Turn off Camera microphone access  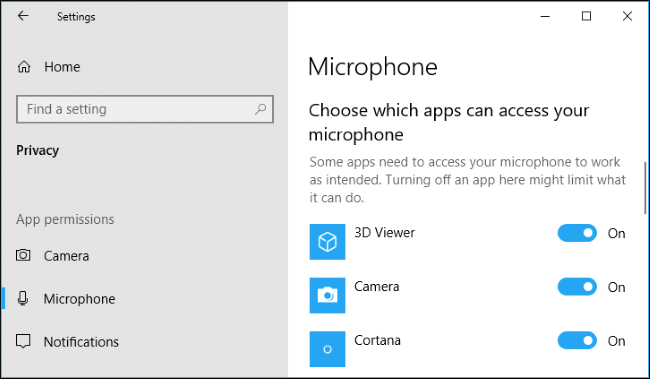point(577,287)
